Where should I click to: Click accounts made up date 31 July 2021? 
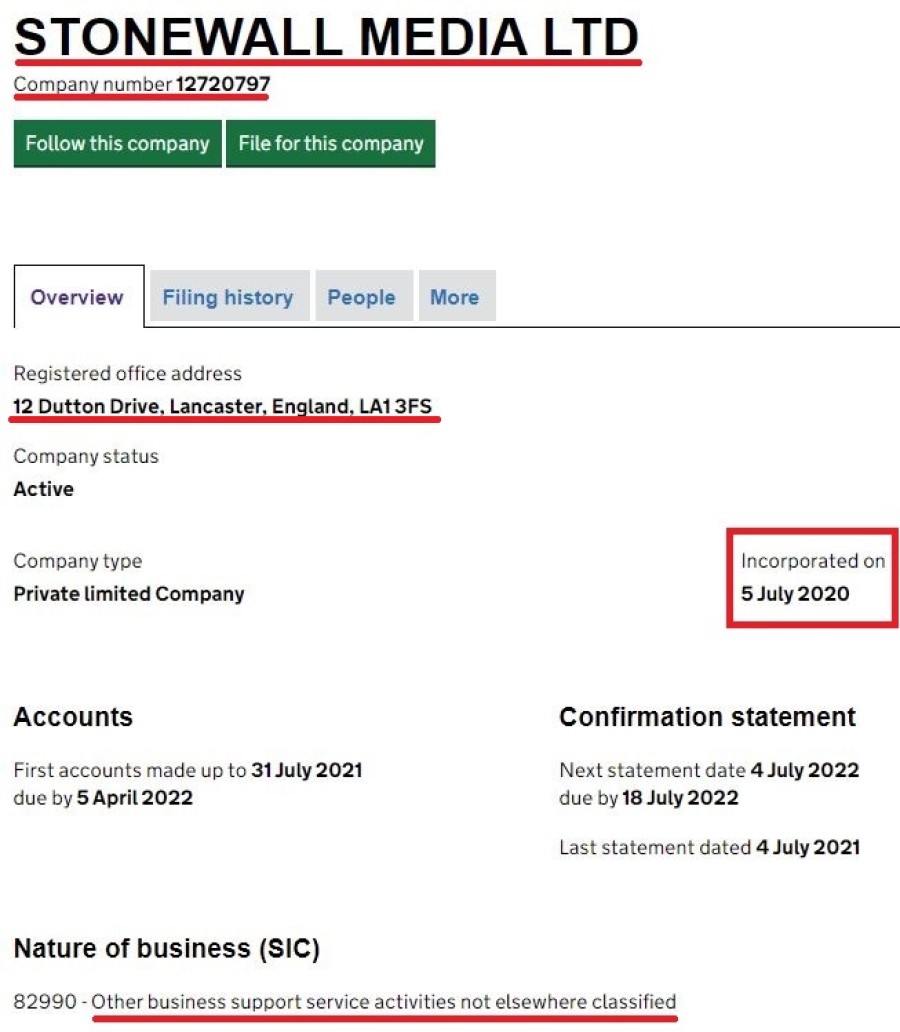(307, 770)
